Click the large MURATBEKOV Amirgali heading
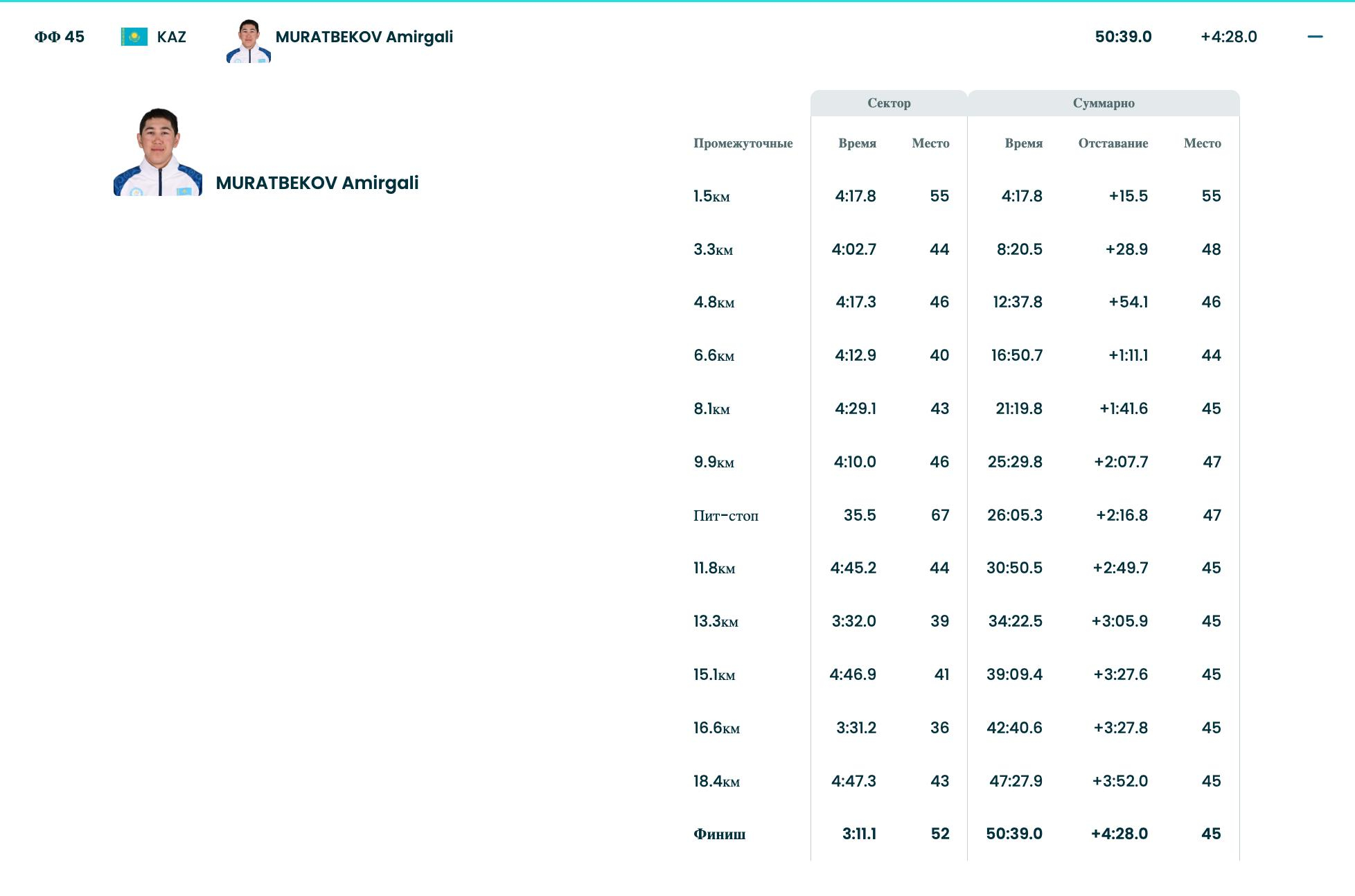This screenshot has height=896, width=1355. point(317,183)
